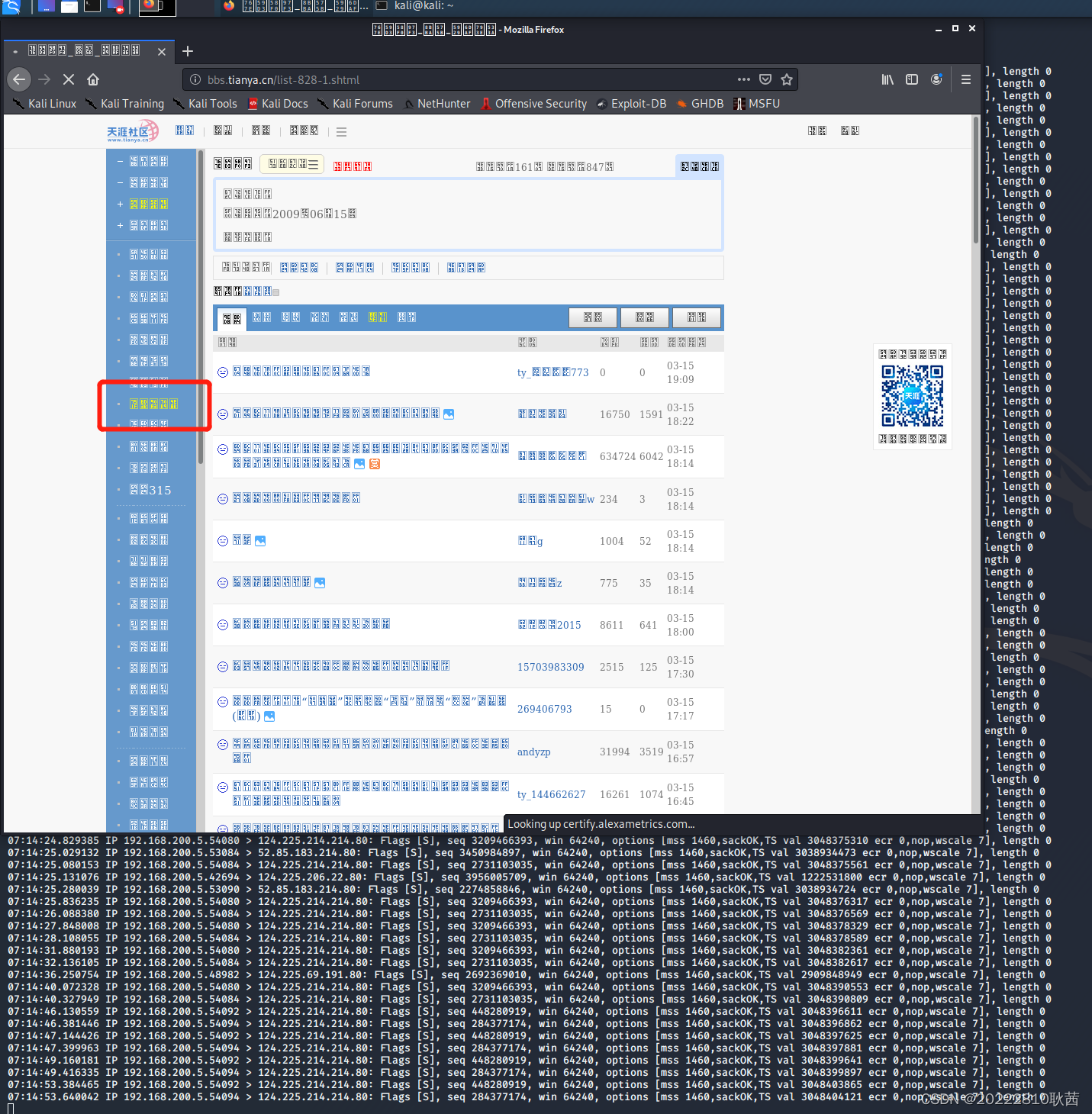The image size is (1092, 1114).
Task: Open a new Firefox tab
Action: (188, 51)
